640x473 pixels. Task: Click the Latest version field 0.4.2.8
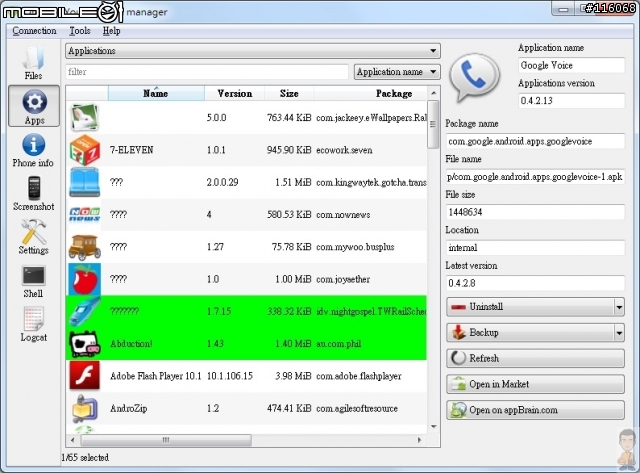(535, 283)
